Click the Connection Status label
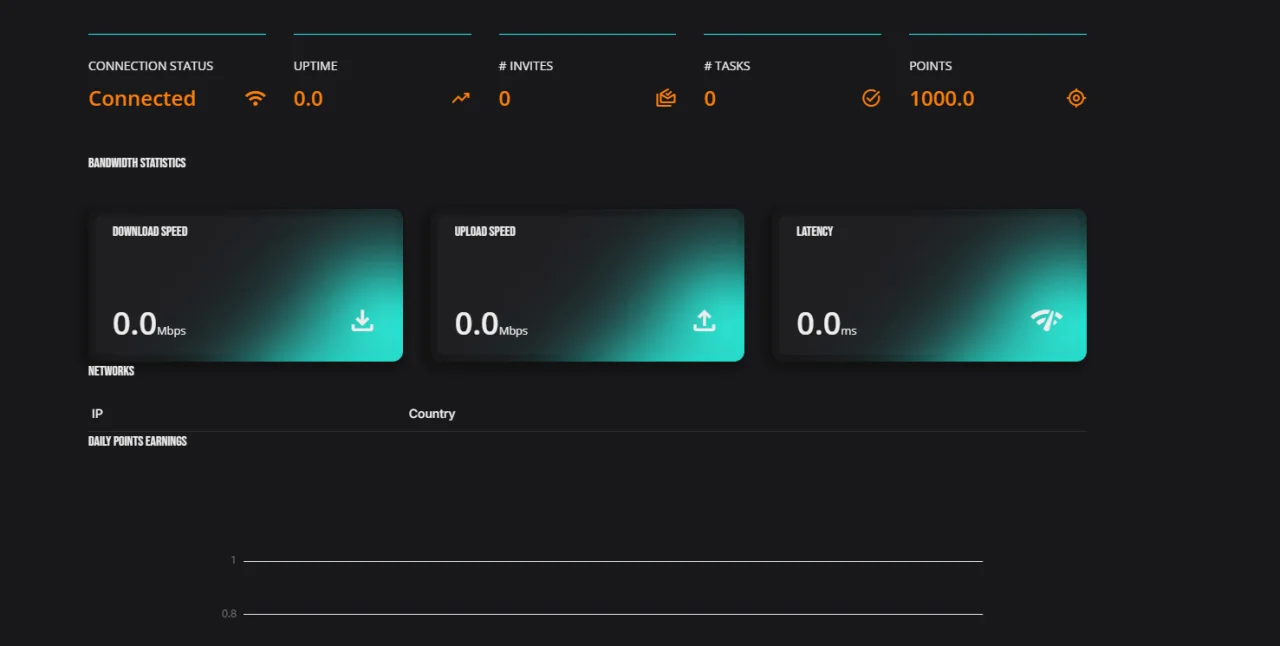 [x=151, y=66]
